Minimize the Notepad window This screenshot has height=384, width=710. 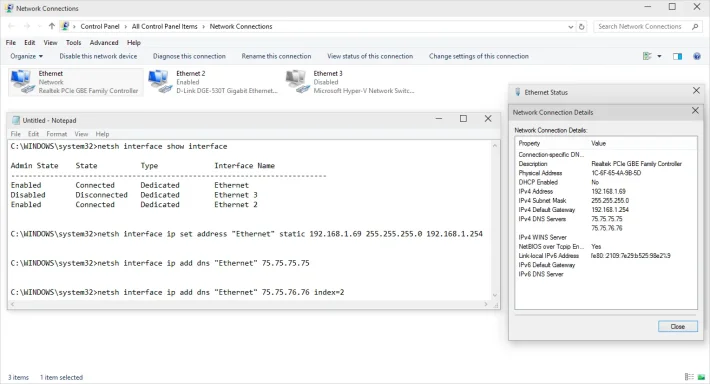click(439, 119)
